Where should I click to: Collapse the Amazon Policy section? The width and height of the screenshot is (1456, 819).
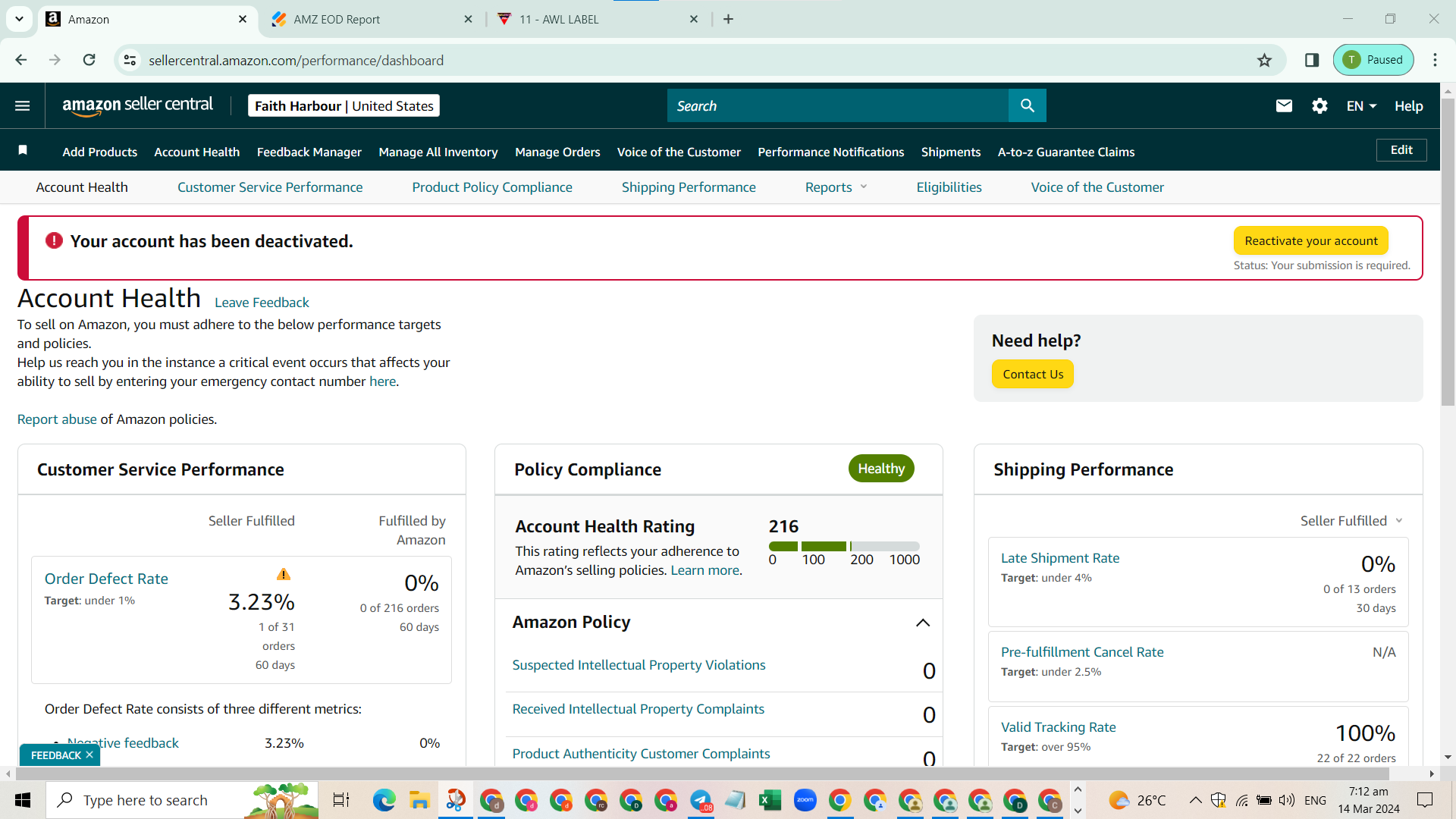(x=922, y=623)
